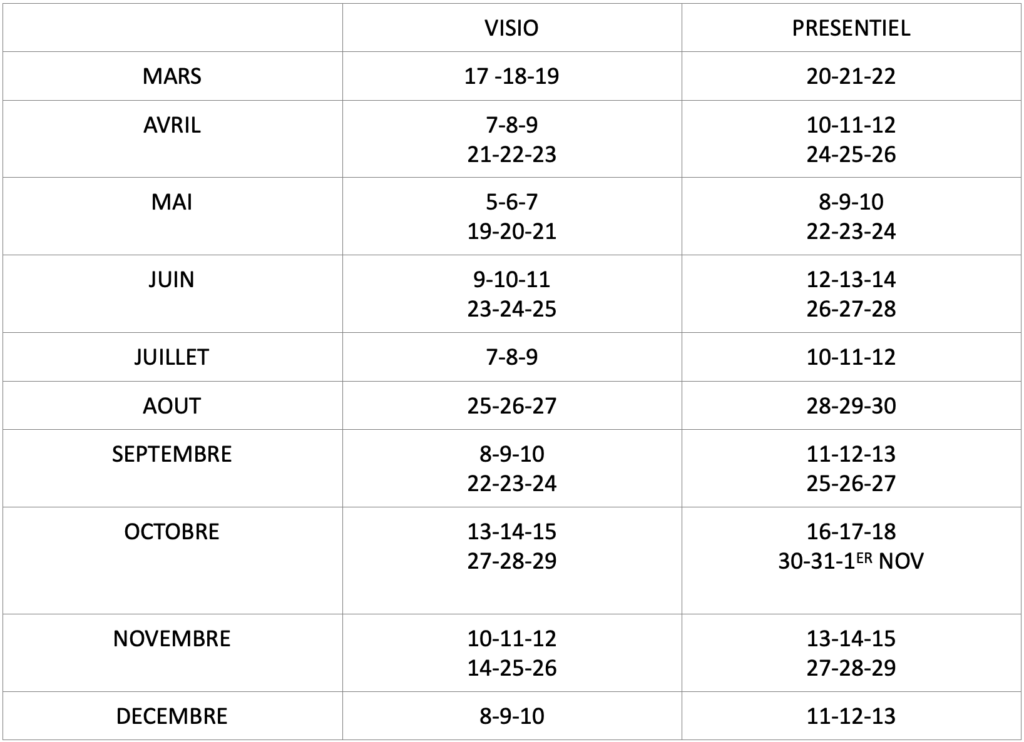Click the 9-10-11 visio dates in JUIN
This screenshot has width=1024, height=742.
511,280
